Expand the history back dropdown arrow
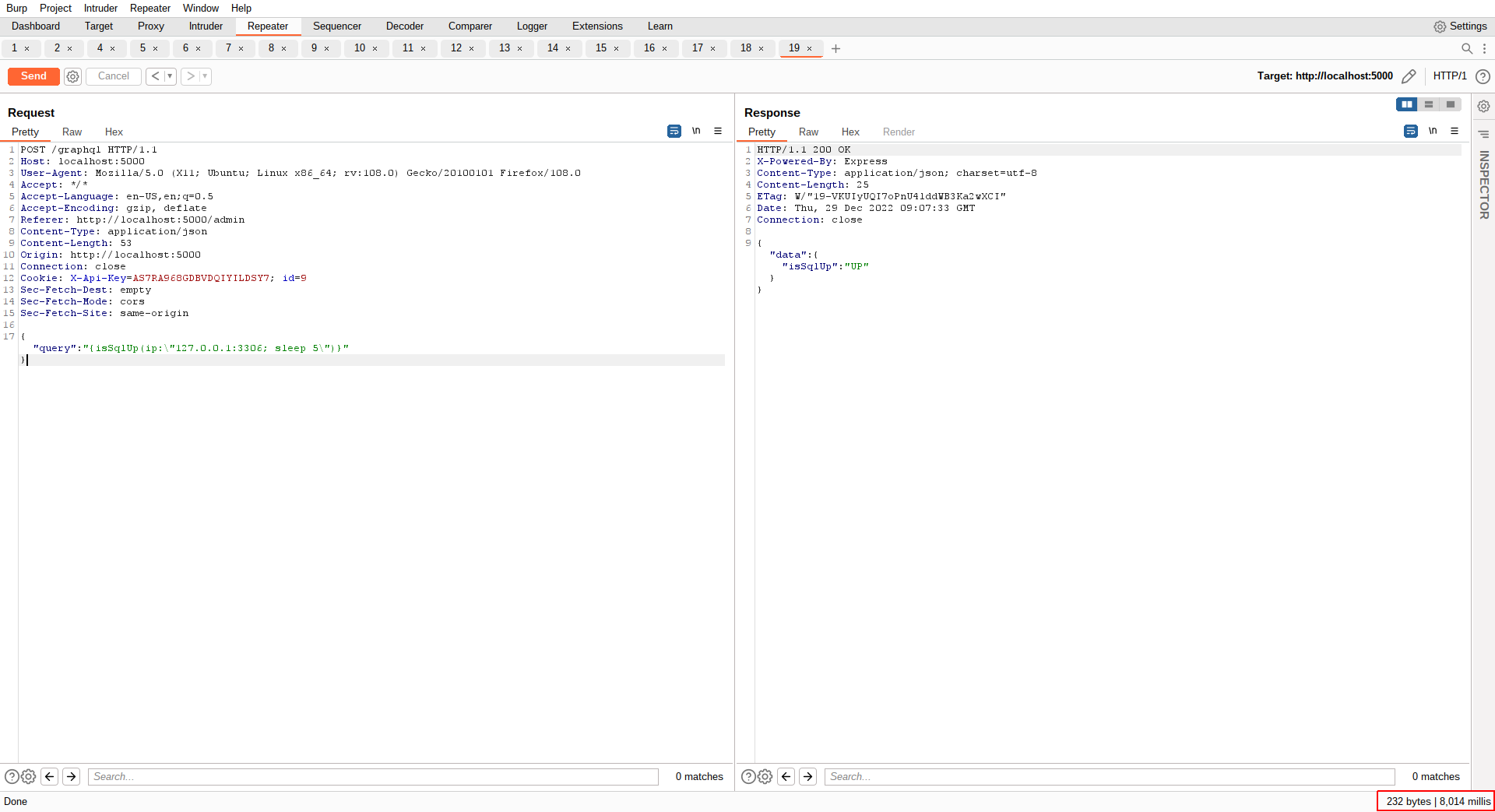The image size is (1495, 812). pos(170,76)
